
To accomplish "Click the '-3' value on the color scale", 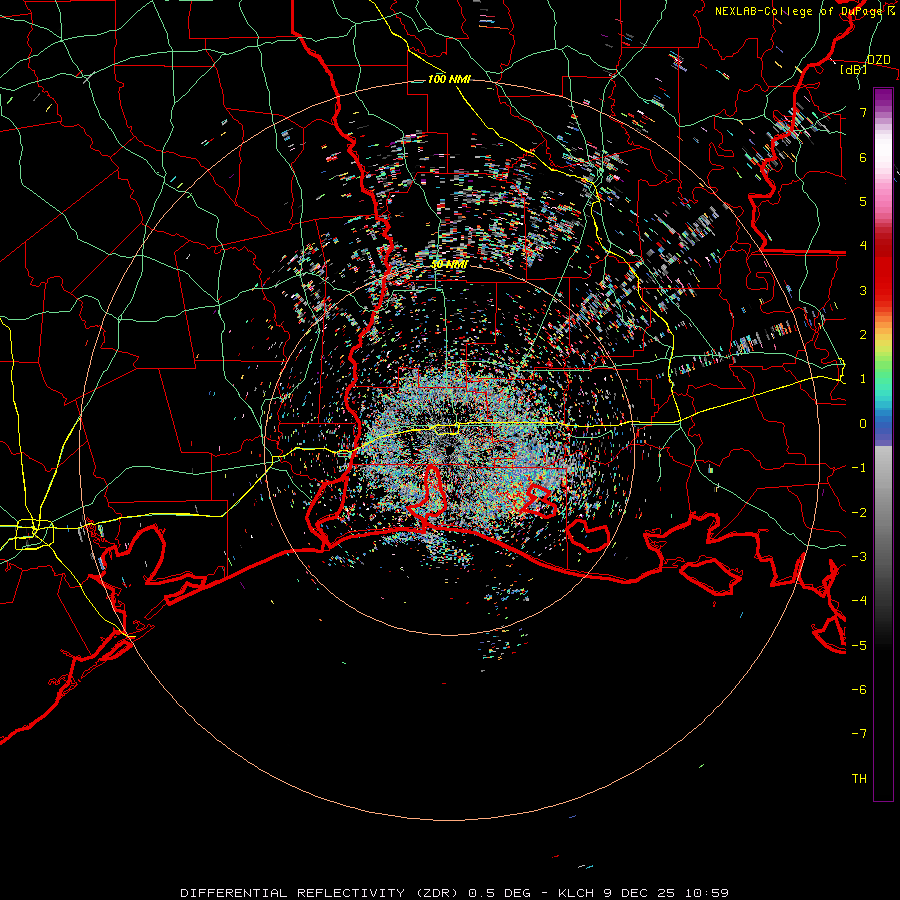I will 859,557.
